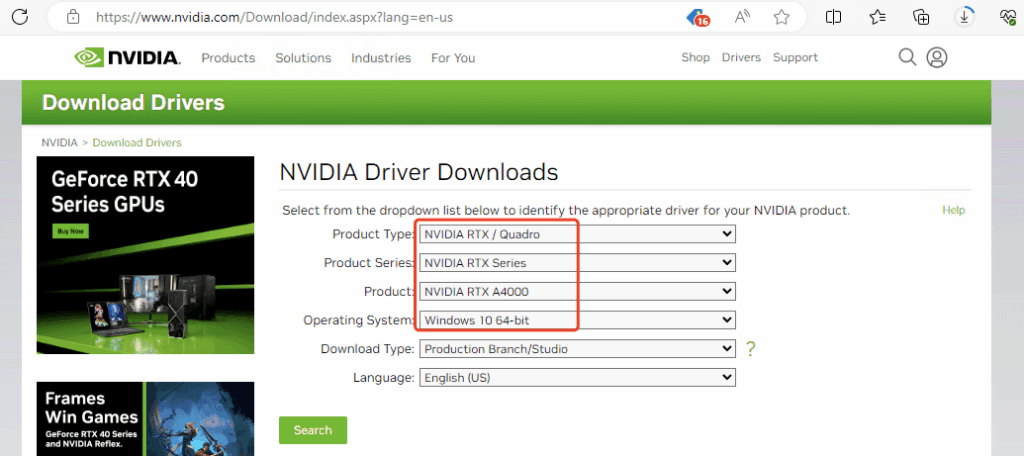The width and height of the screenshot is (1024, 456).
Task: Expand the Language dropdown
Action: coord(577,378)
